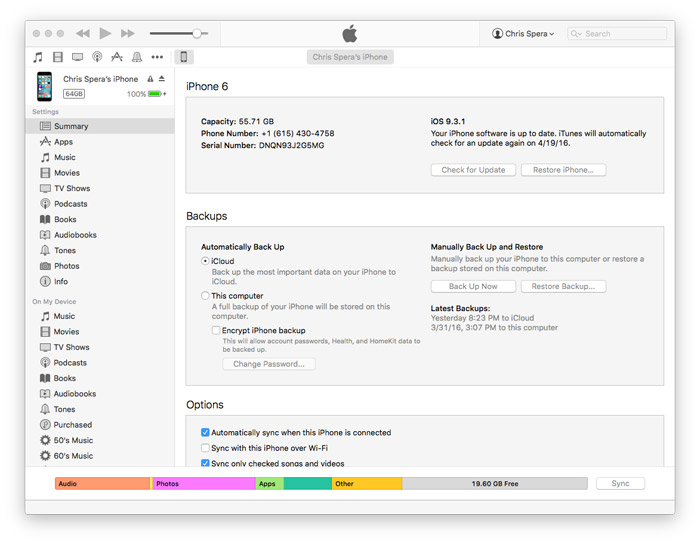Click the battery level indicator at 100%

154,94
